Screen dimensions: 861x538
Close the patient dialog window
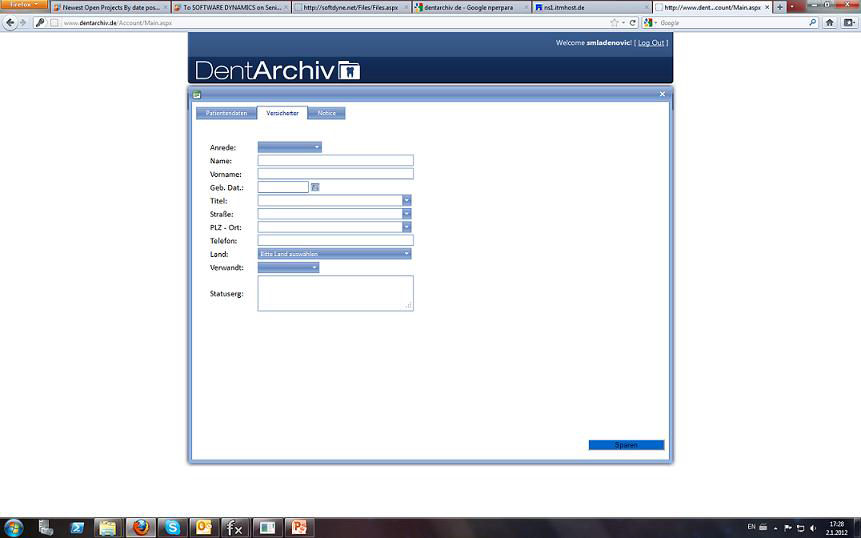point(662,94)
